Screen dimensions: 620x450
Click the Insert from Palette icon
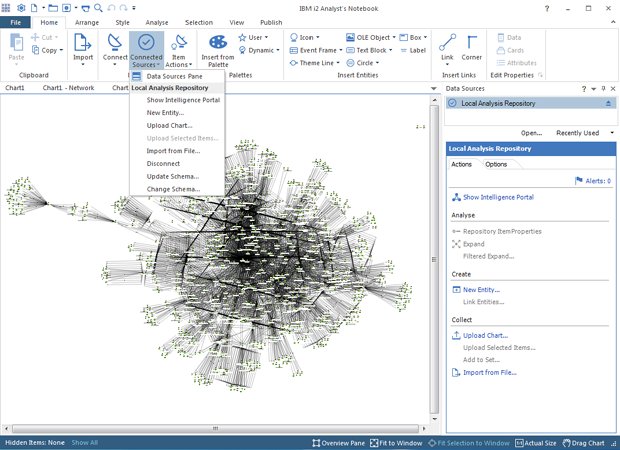[218, 42]
